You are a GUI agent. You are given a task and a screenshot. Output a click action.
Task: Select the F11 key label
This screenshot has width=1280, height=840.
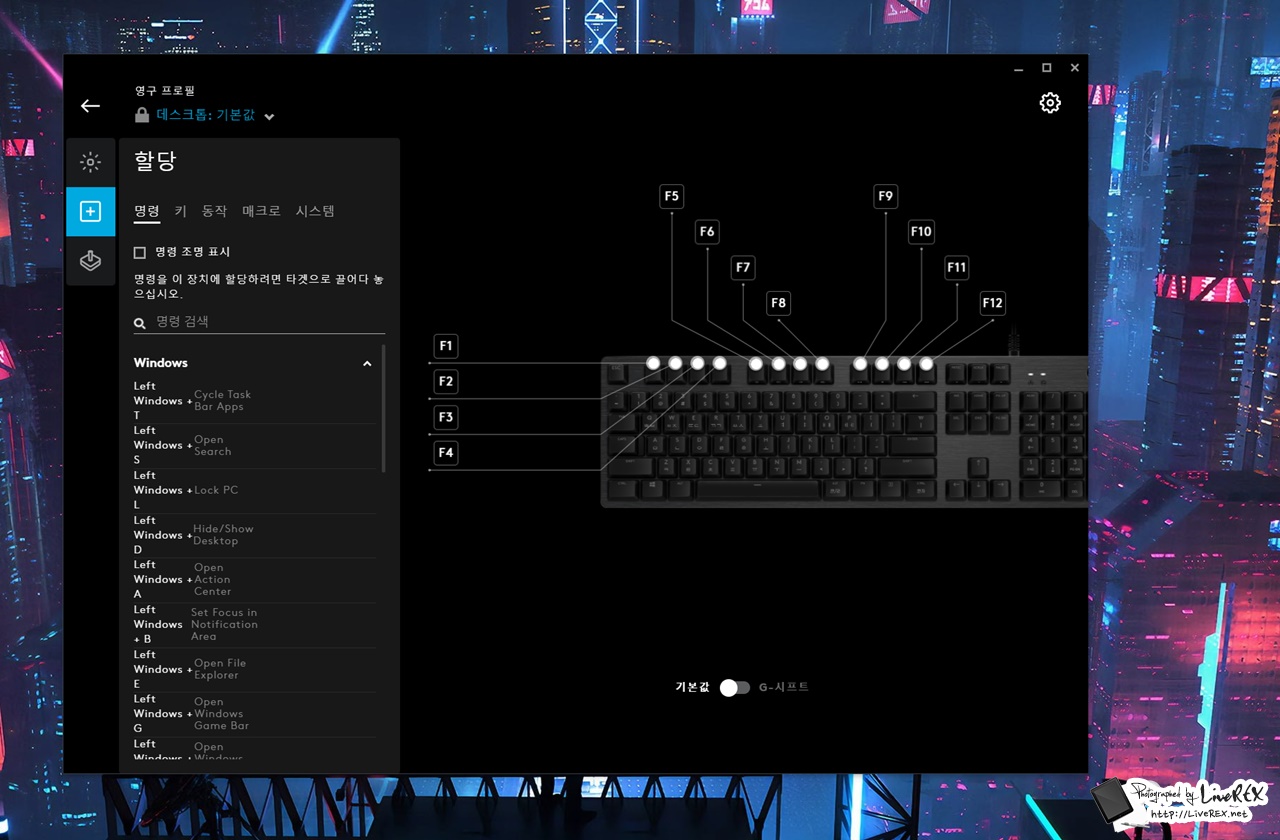click(957, 267)
